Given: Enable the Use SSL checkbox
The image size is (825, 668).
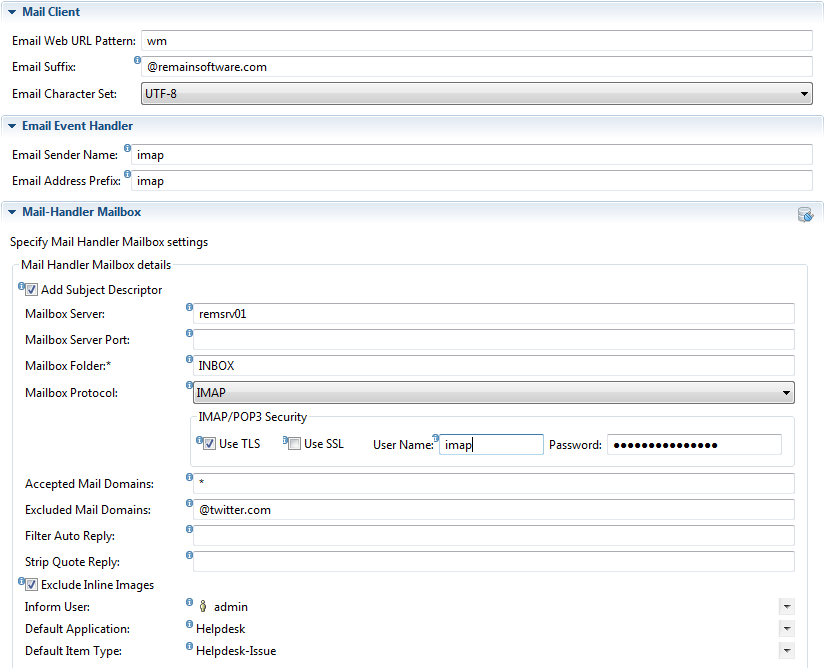Looking at the screenshot, I should [x=294, y=444].
